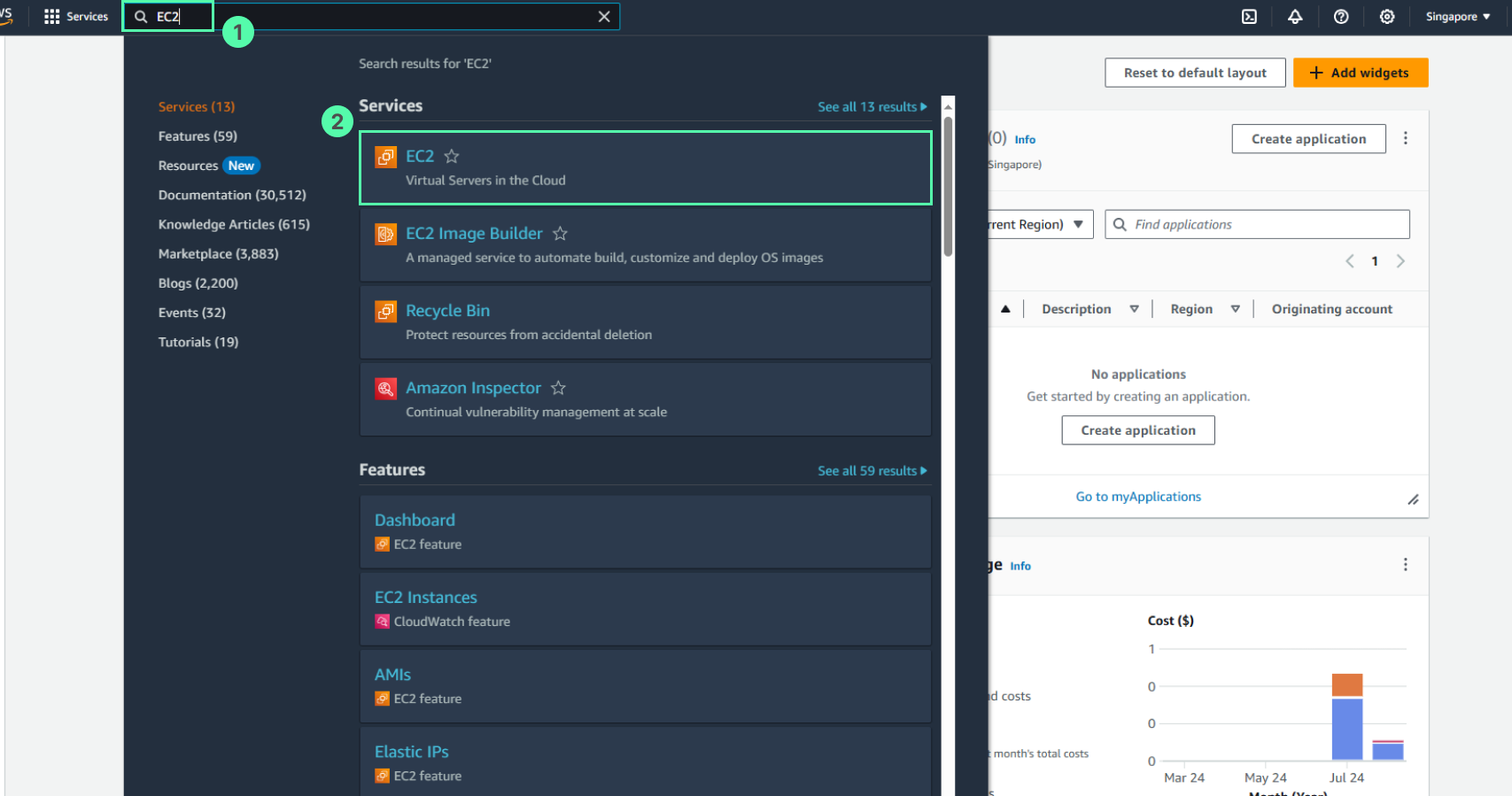The height and width of the screenshot is (796, 1512).
Task: Click Reset to default layout button
Action: (x=1195, y=73)
